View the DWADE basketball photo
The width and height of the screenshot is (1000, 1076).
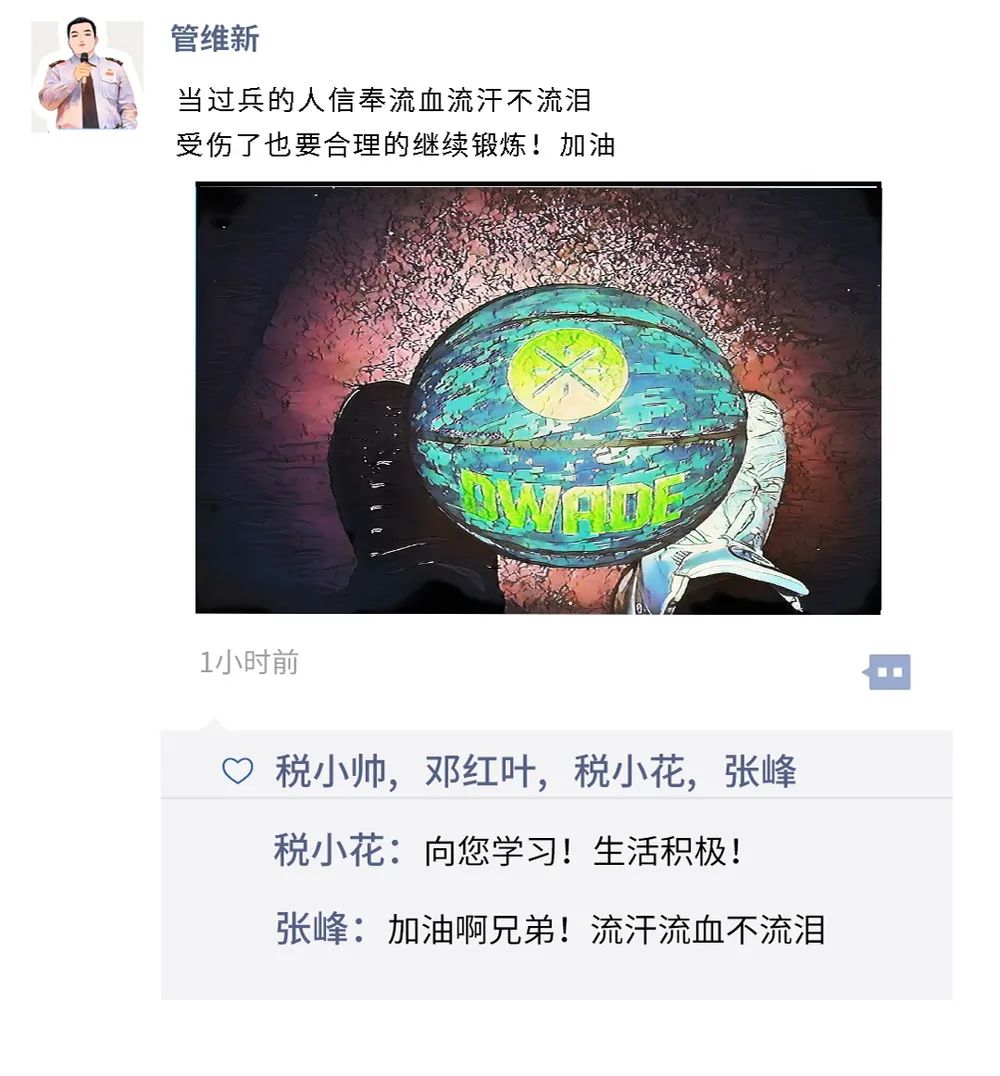coord(538,398)
